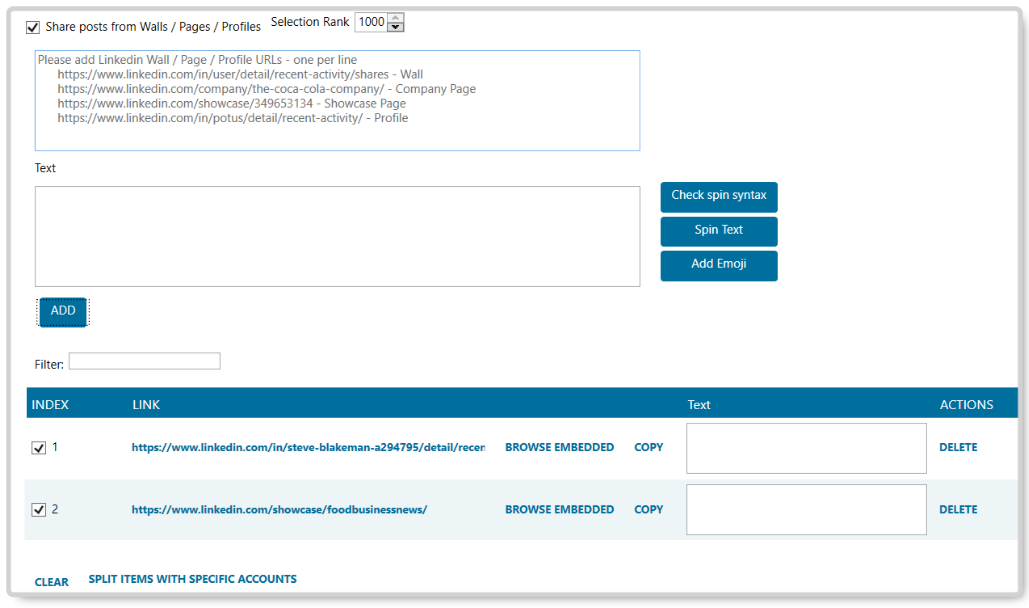1029x608 pixels.
Task: Click Check spin syntax
Action: [x=718, y=197]
